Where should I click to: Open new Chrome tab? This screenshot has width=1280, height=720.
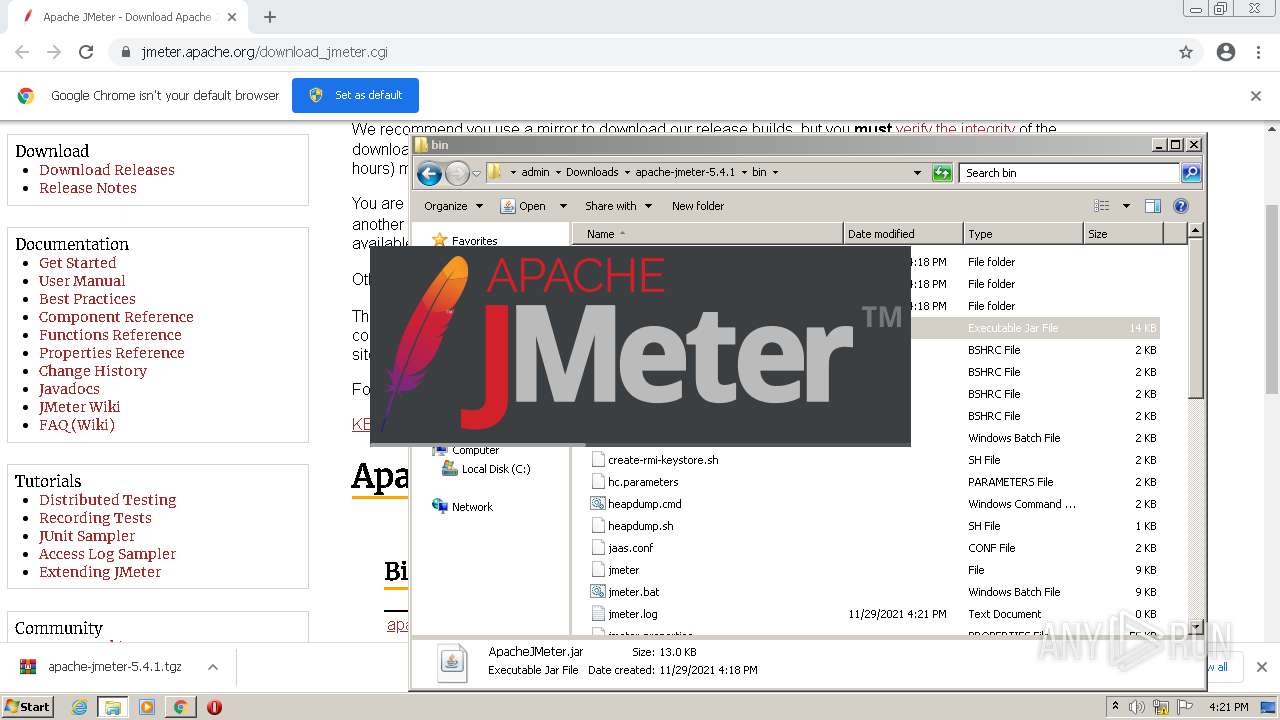click(x=270, y=17)
